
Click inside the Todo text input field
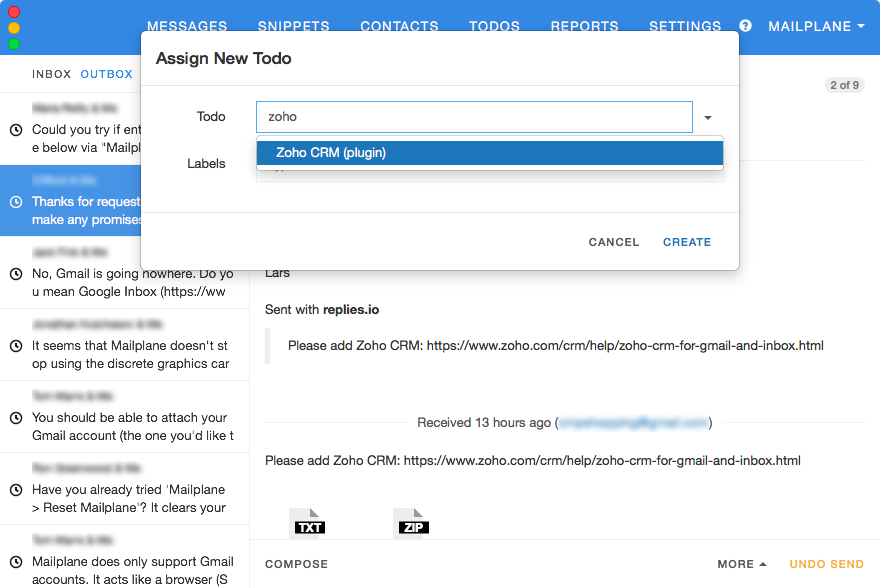[x=473, y=117]
